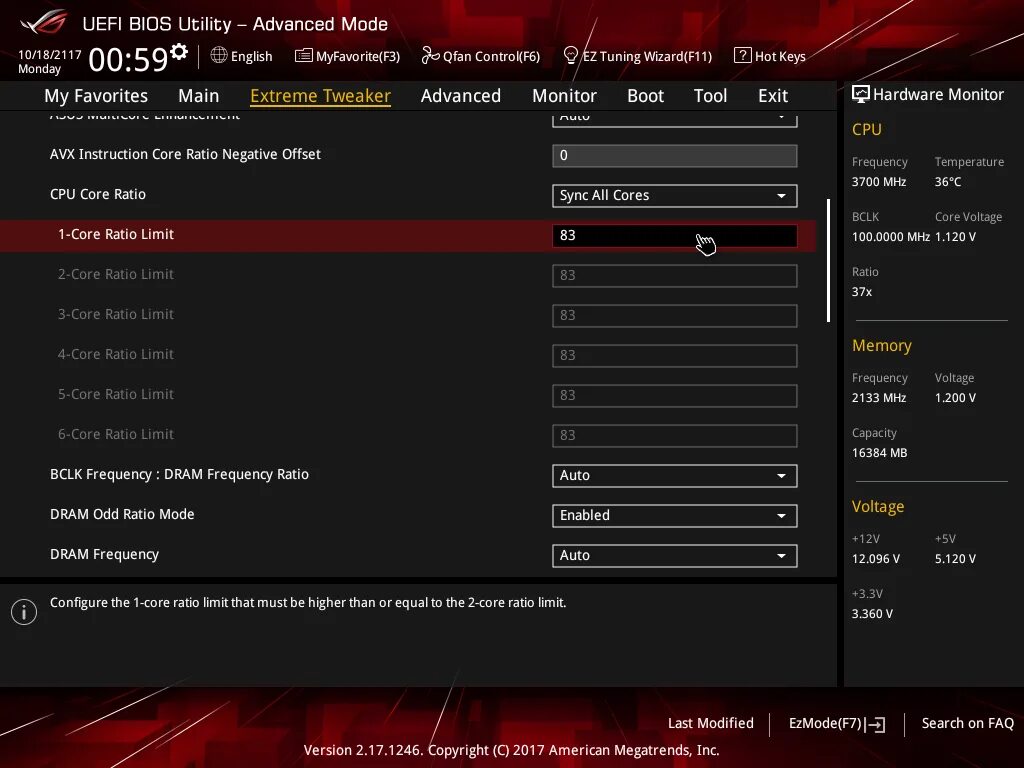Open the Exit tab

tap(773, 96)
